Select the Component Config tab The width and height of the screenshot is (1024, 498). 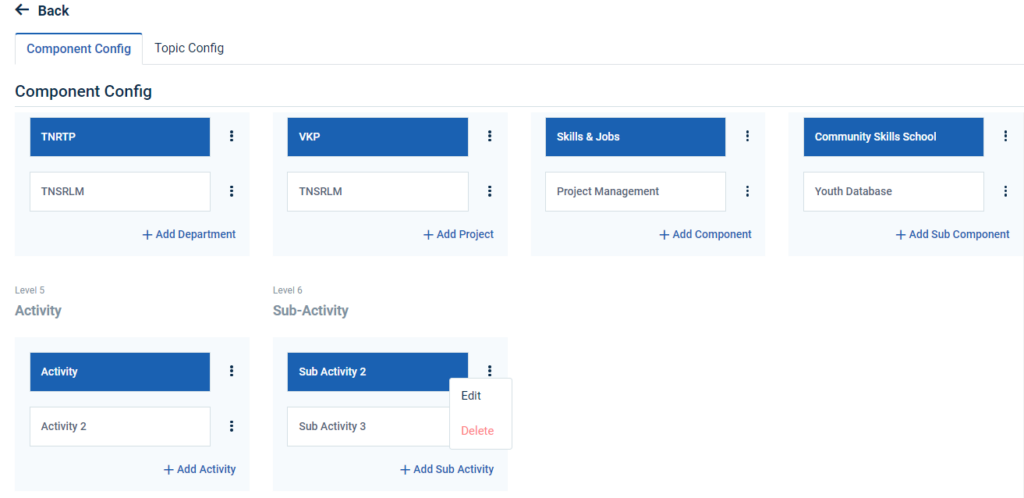79,49
